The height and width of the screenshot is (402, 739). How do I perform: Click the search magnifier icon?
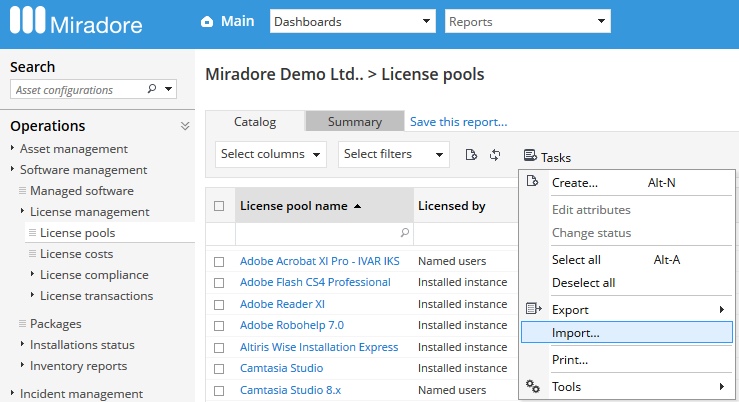coord(152,89)
